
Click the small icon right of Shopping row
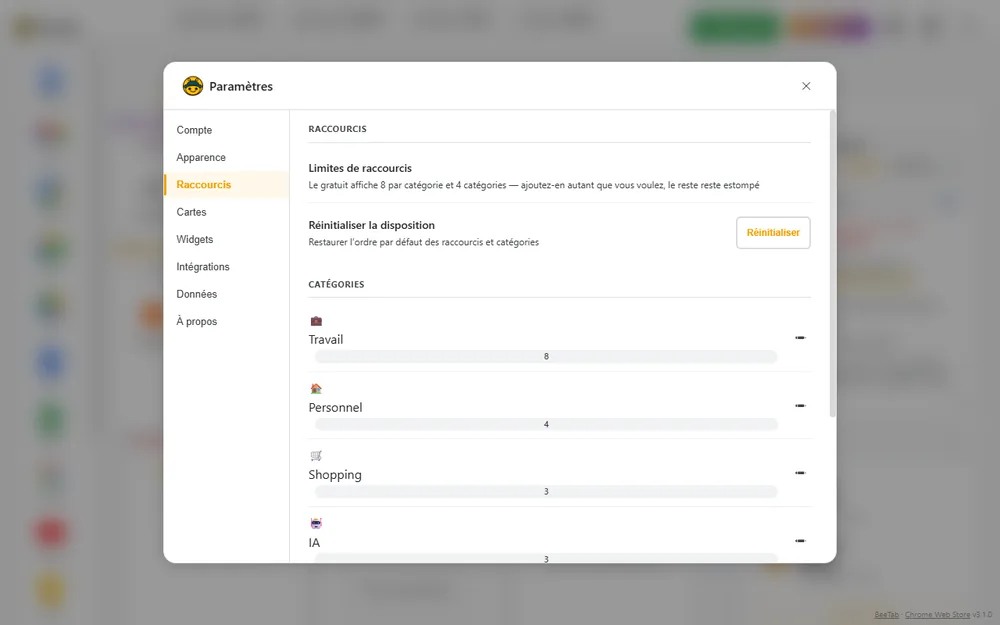click(x=800, y=473)
